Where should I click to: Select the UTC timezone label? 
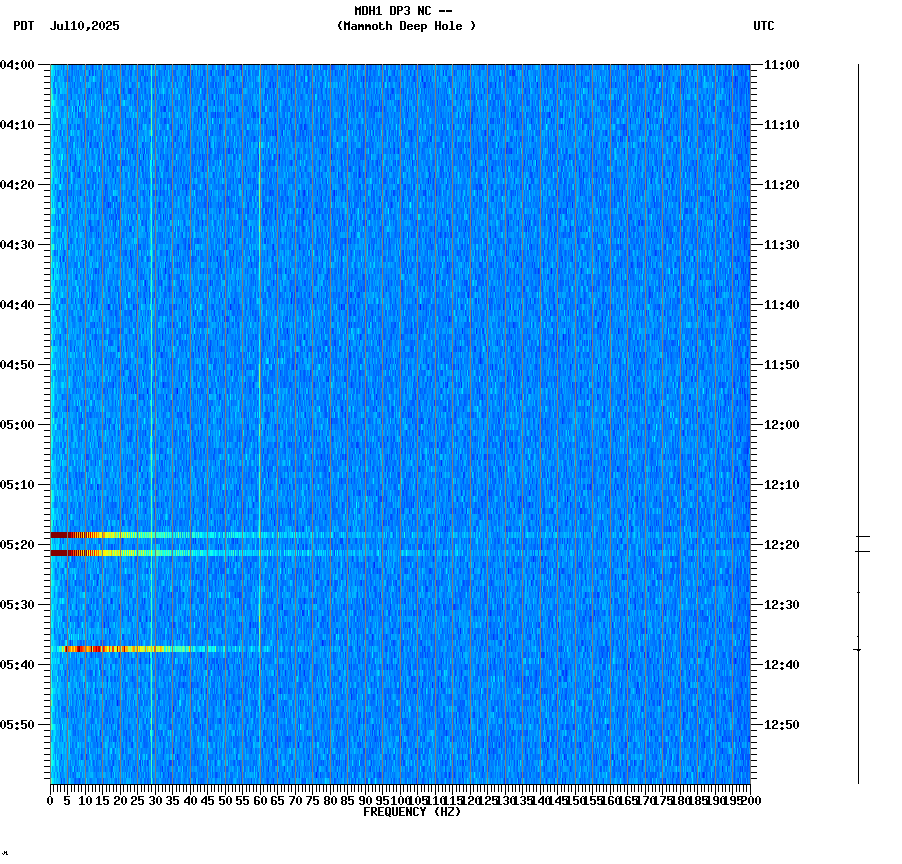(765, 27)
